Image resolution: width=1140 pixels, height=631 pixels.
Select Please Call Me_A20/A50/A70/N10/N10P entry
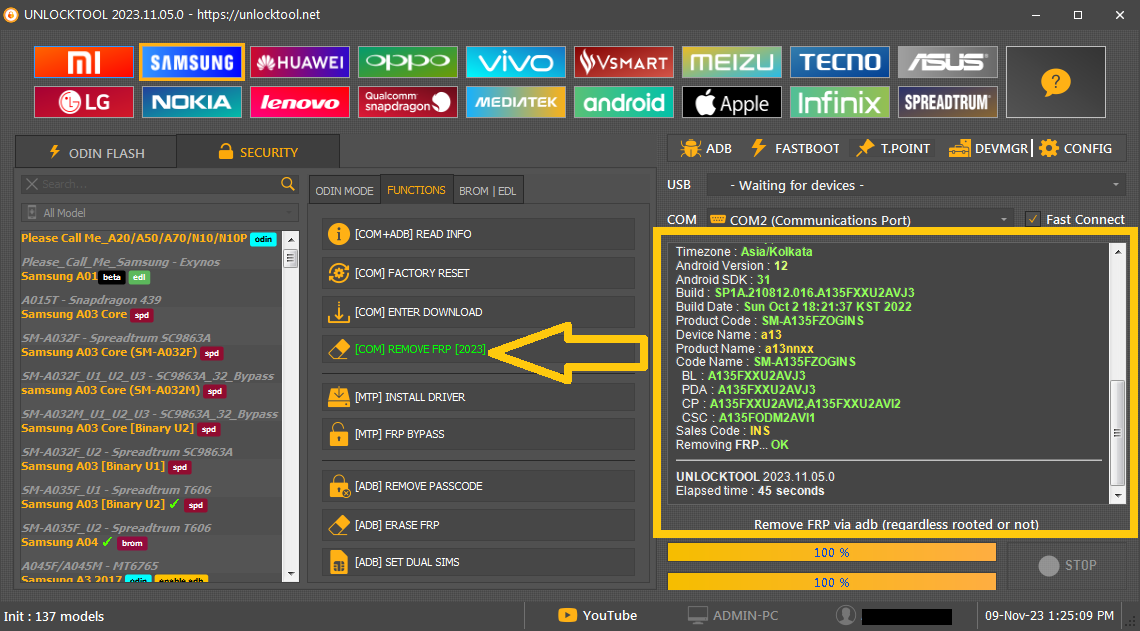pyautogui.click(x=134, y=238)
